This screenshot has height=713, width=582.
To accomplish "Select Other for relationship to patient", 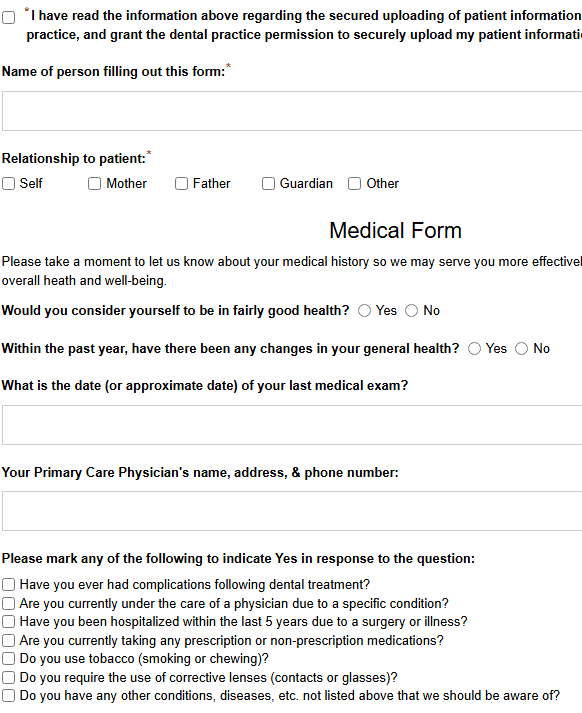I will coord(355,184).
